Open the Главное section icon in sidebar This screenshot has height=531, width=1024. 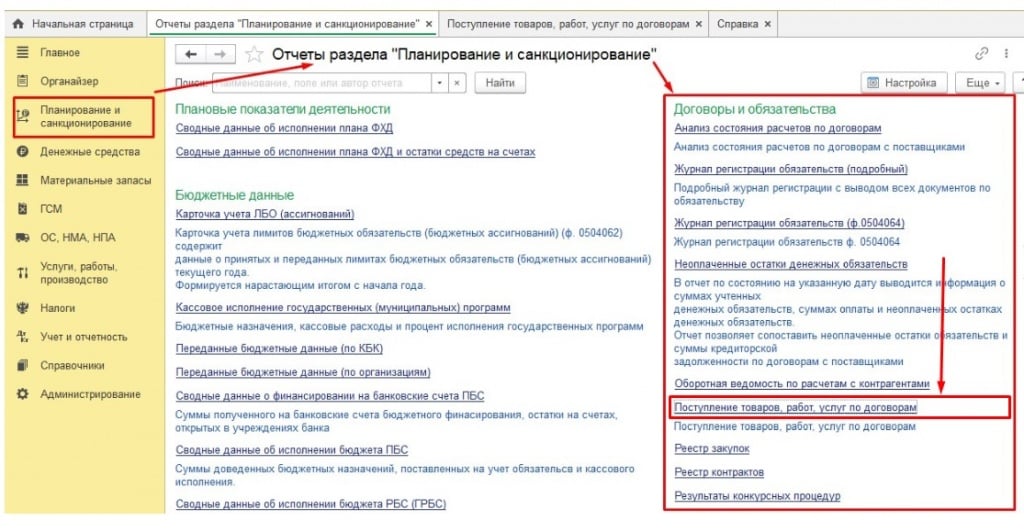[x=22, y=52]
